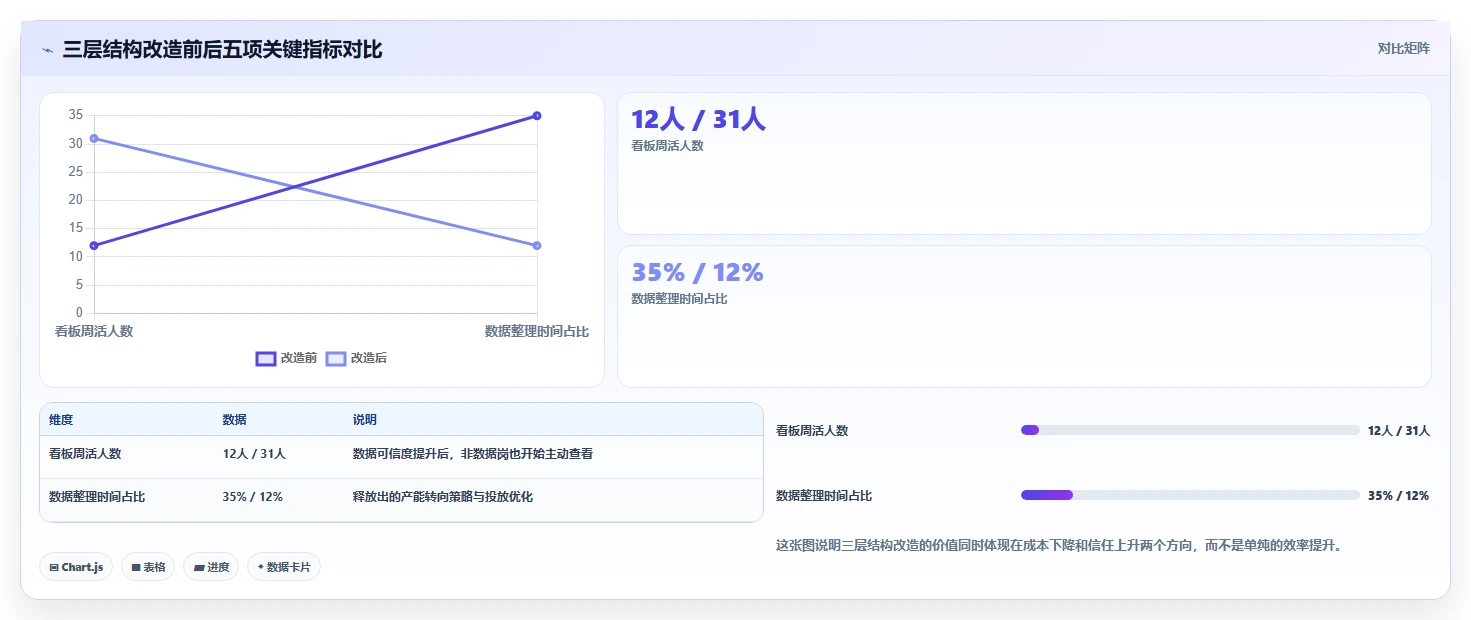
Task: Click the 看板周活人数 cell in the table
Action: (85, 454)
